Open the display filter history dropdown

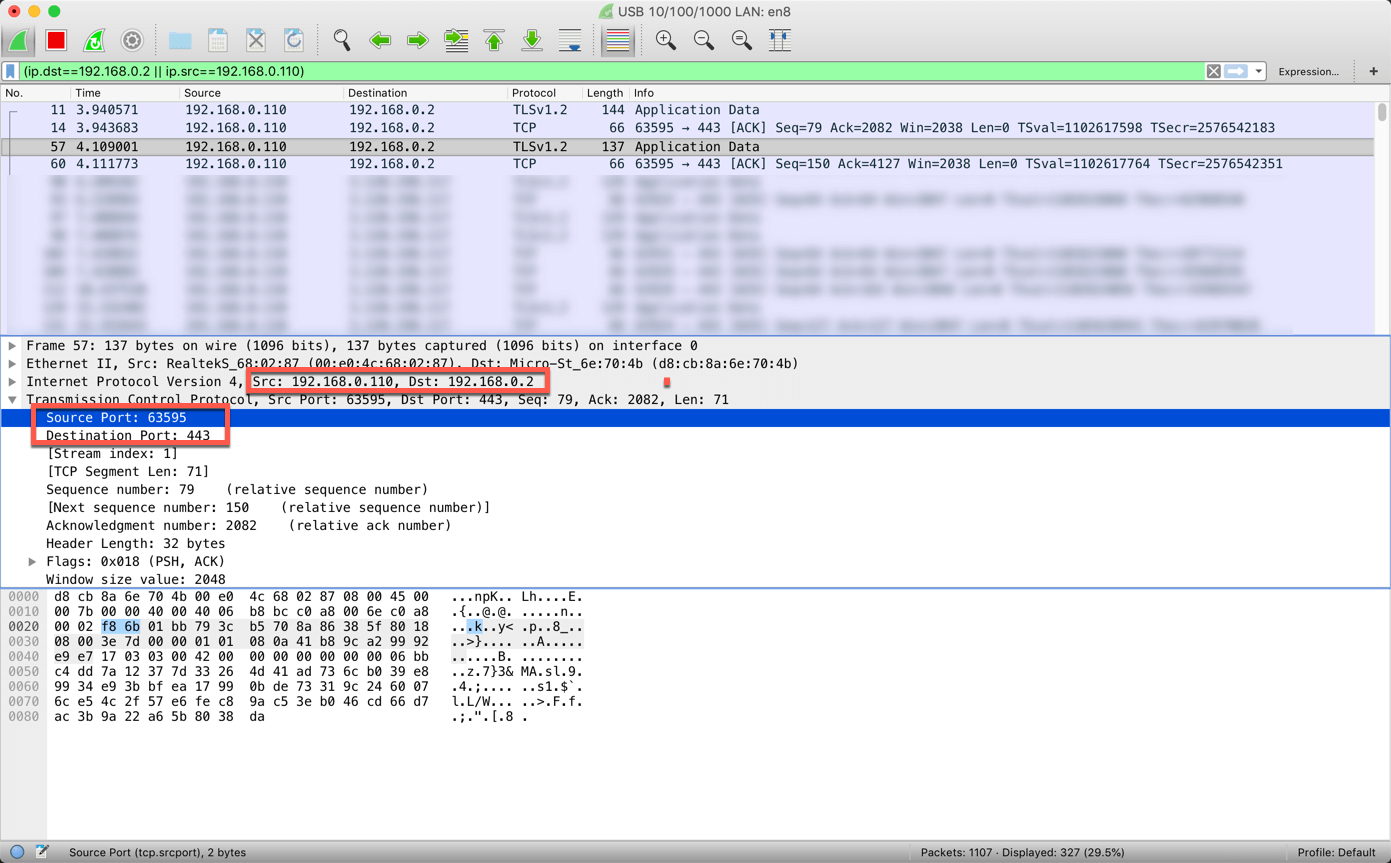click(1259, 72)
